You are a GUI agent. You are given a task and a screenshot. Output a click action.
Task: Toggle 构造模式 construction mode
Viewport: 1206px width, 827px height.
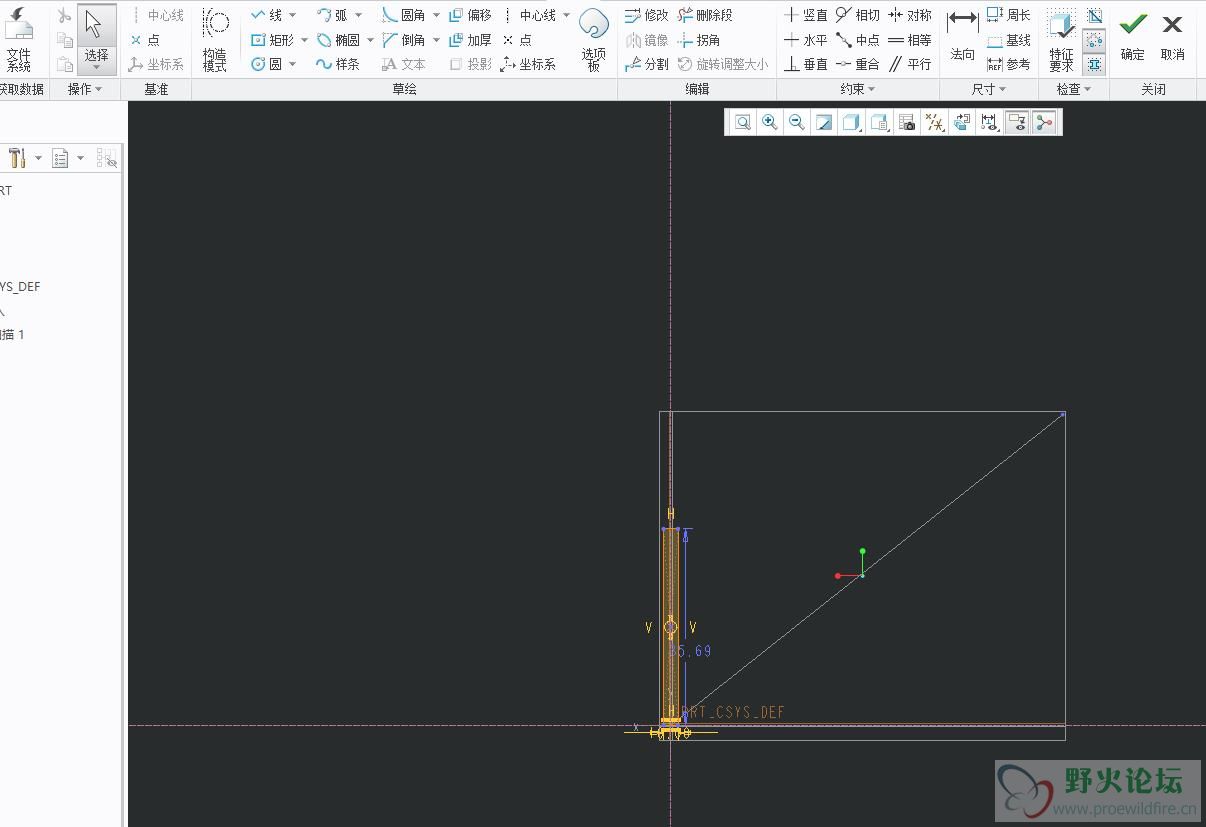click(215, 39)
